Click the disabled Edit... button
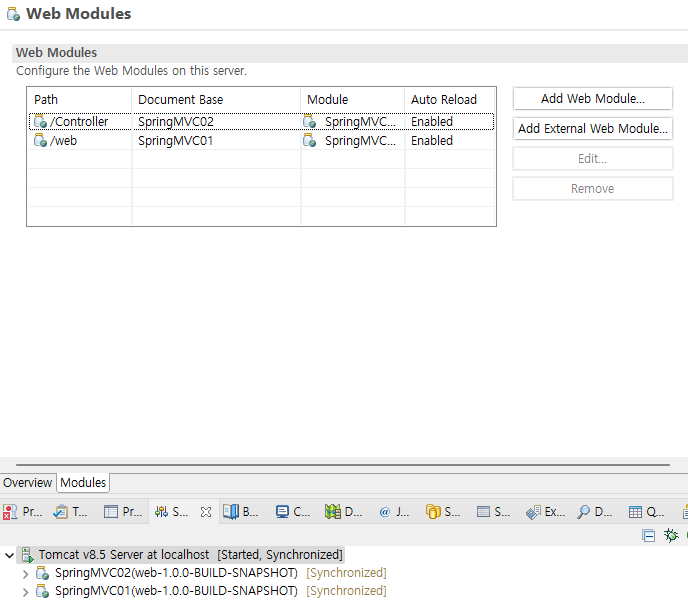The width and height of the screenshot is (688, 611). (592, 158)
